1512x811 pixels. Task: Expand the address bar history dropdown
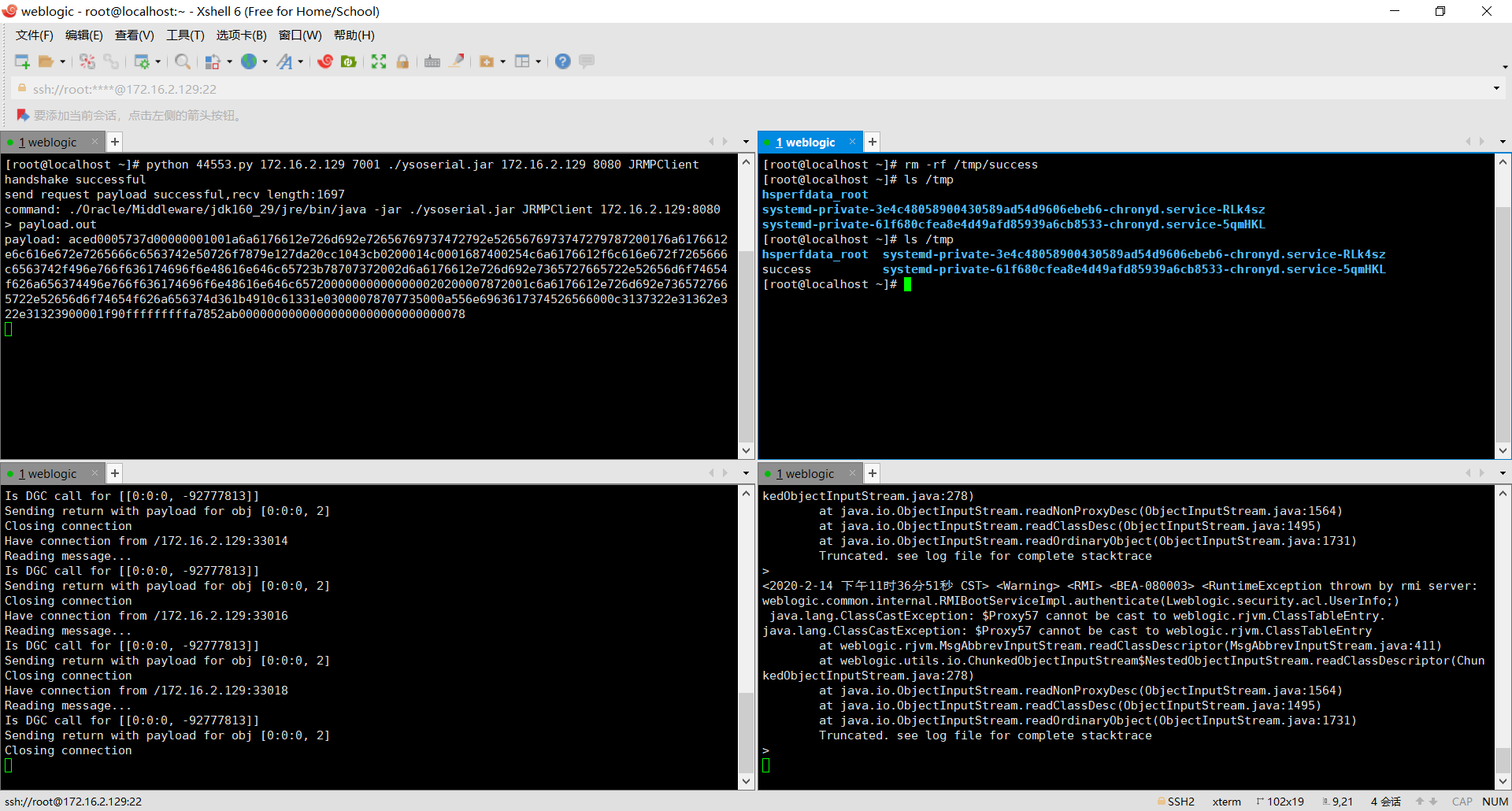point(1496,88)
